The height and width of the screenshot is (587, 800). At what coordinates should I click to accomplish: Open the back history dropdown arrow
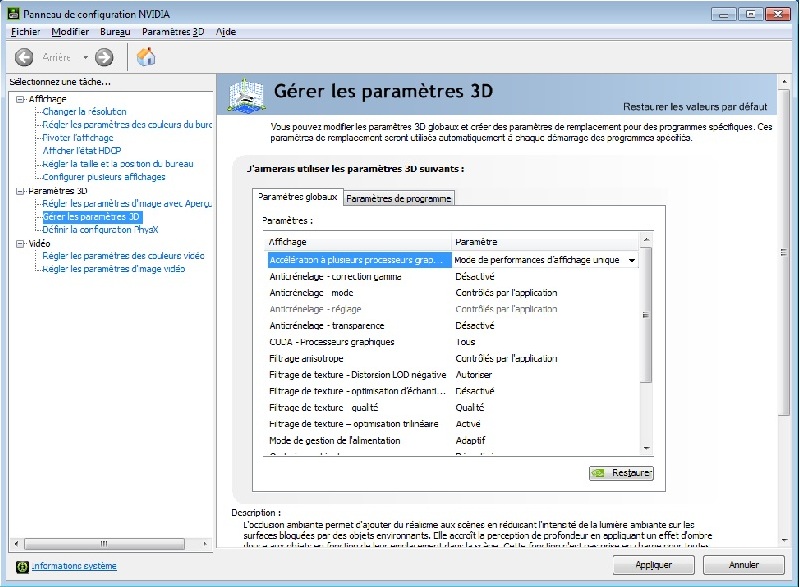click(x=86, y=57)
